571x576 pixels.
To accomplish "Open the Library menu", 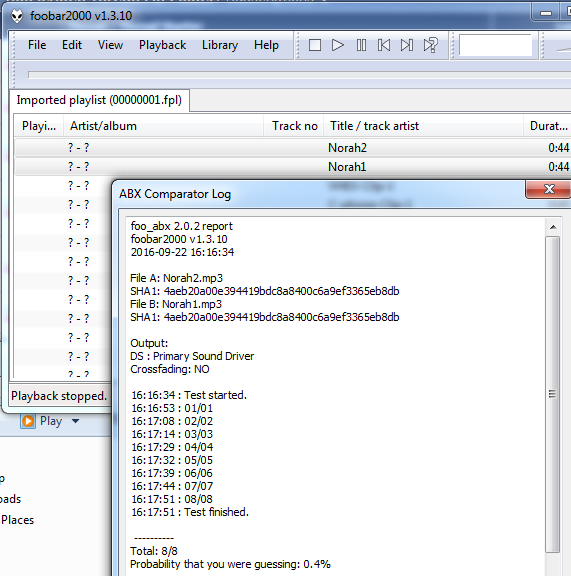I will point(220,45).
